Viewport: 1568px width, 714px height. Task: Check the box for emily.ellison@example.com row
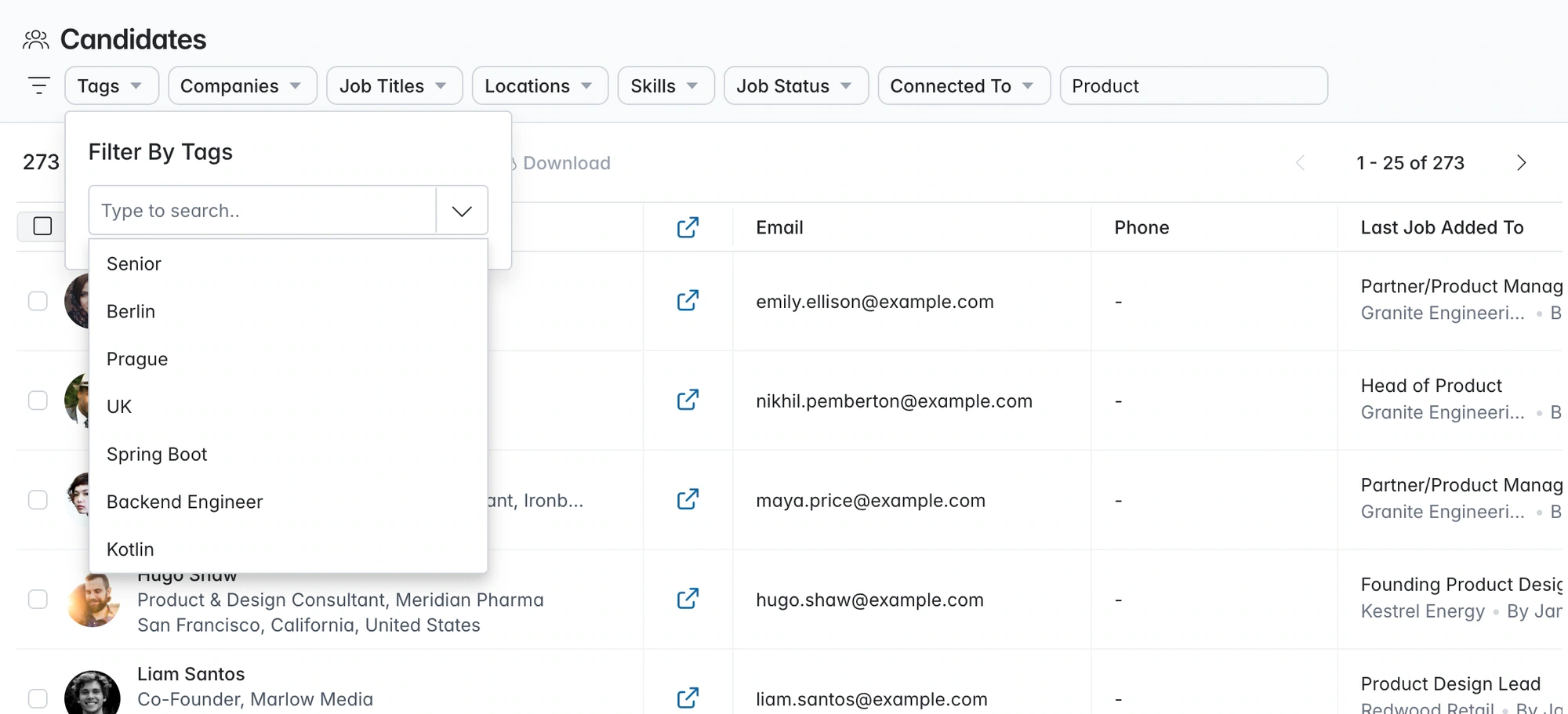[38, 301]
